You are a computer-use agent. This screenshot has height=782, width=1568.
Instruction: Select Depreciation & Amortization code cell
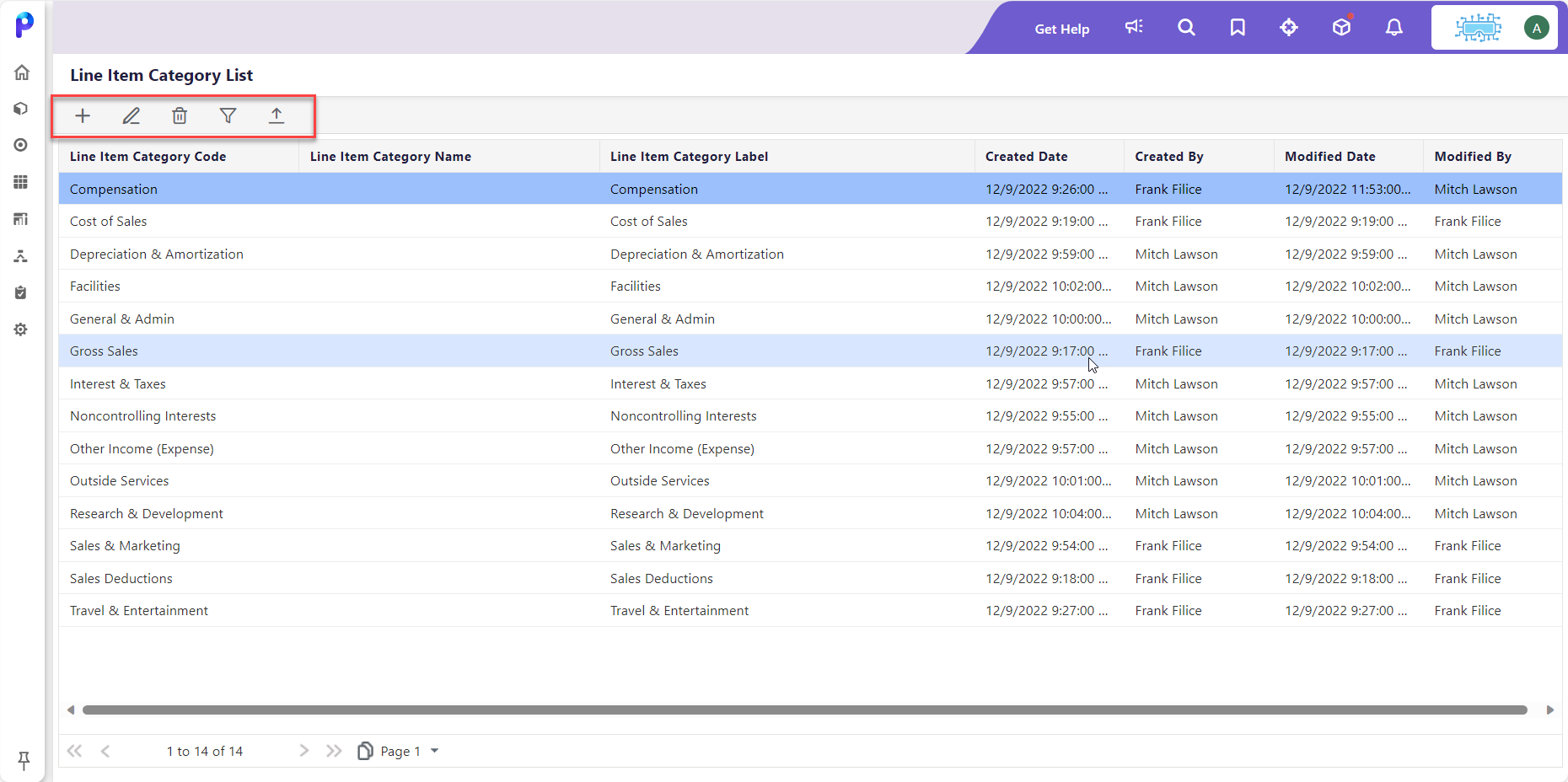[x=179, y=254]
